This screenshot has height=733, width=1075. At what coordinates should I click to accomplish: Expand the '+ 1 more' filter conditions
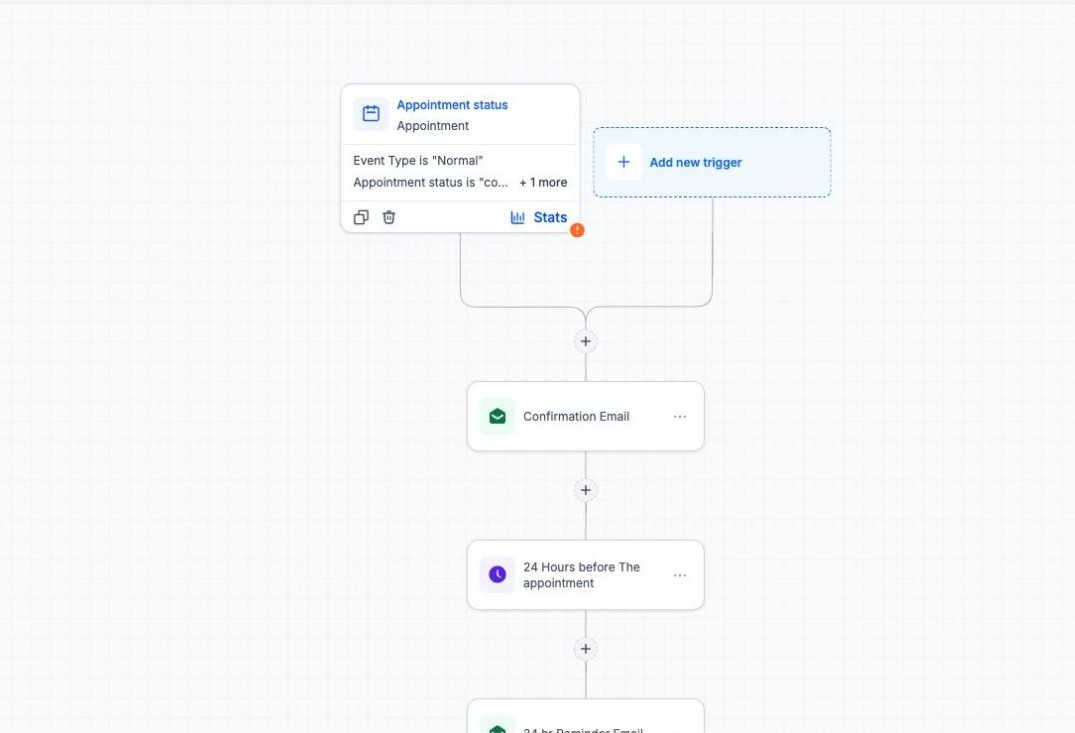pyautogui.click(x=543, y=182)
